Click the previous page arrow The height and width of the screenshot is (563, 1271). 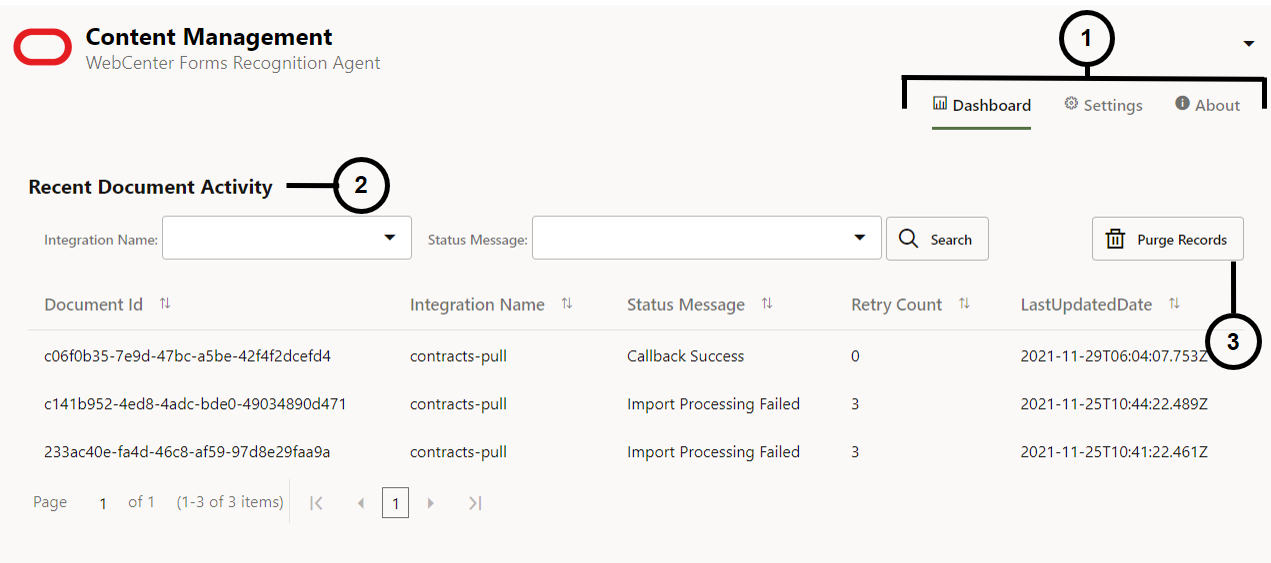pyautogui.click(x=361, y=503)
